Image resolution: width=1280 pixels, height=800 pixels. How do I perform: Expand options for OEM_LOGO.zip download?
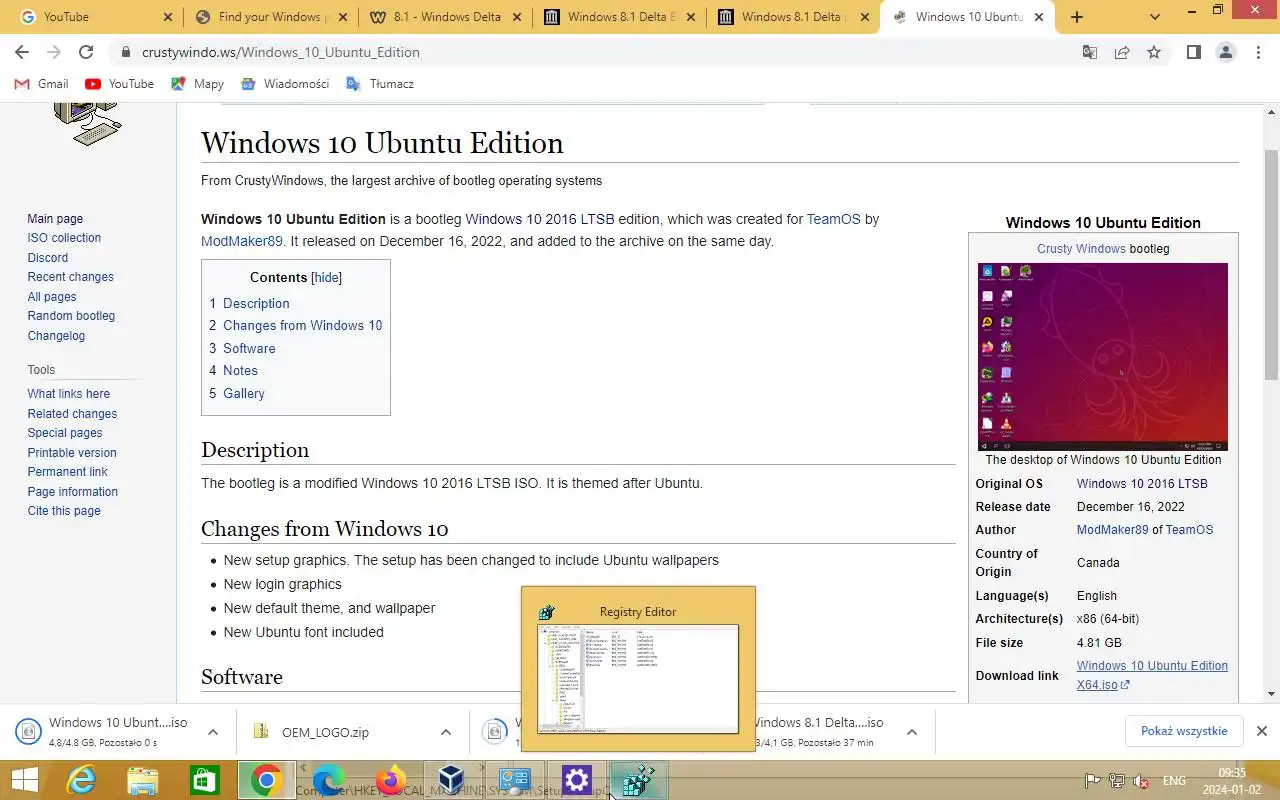pyautogui.click(x=446, y=732)
